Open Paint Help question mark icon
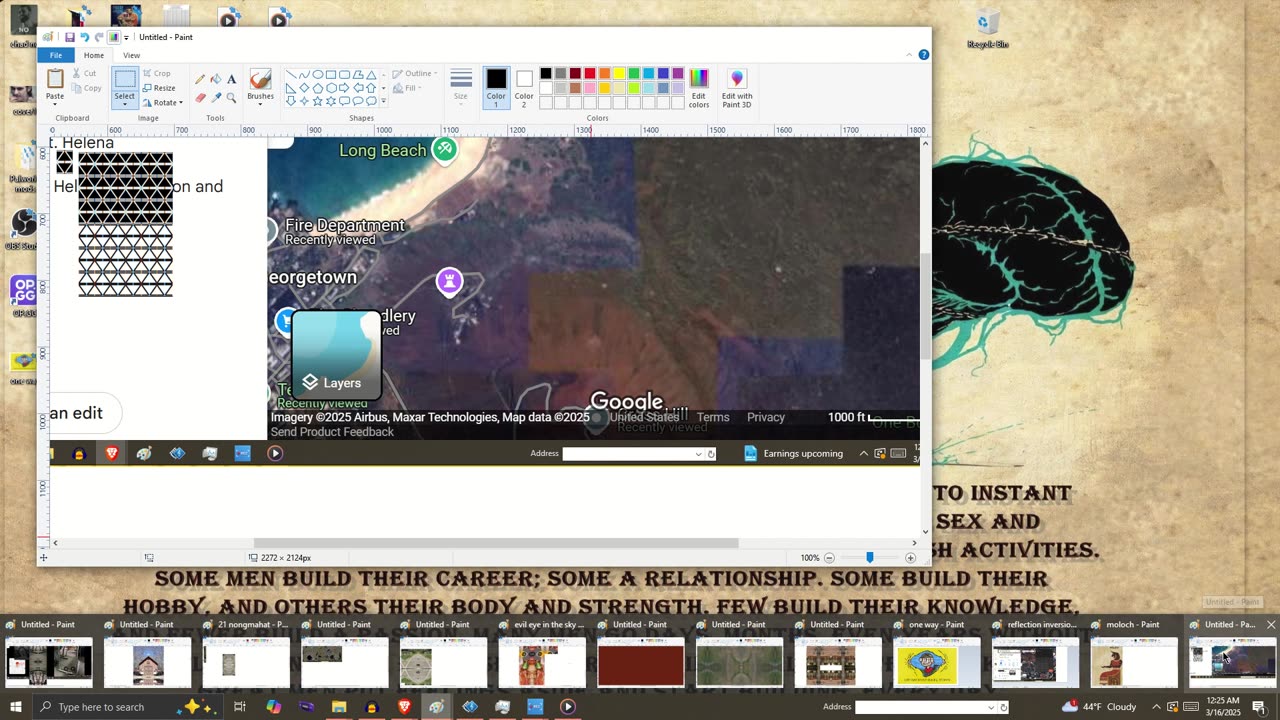 point(924,55)
